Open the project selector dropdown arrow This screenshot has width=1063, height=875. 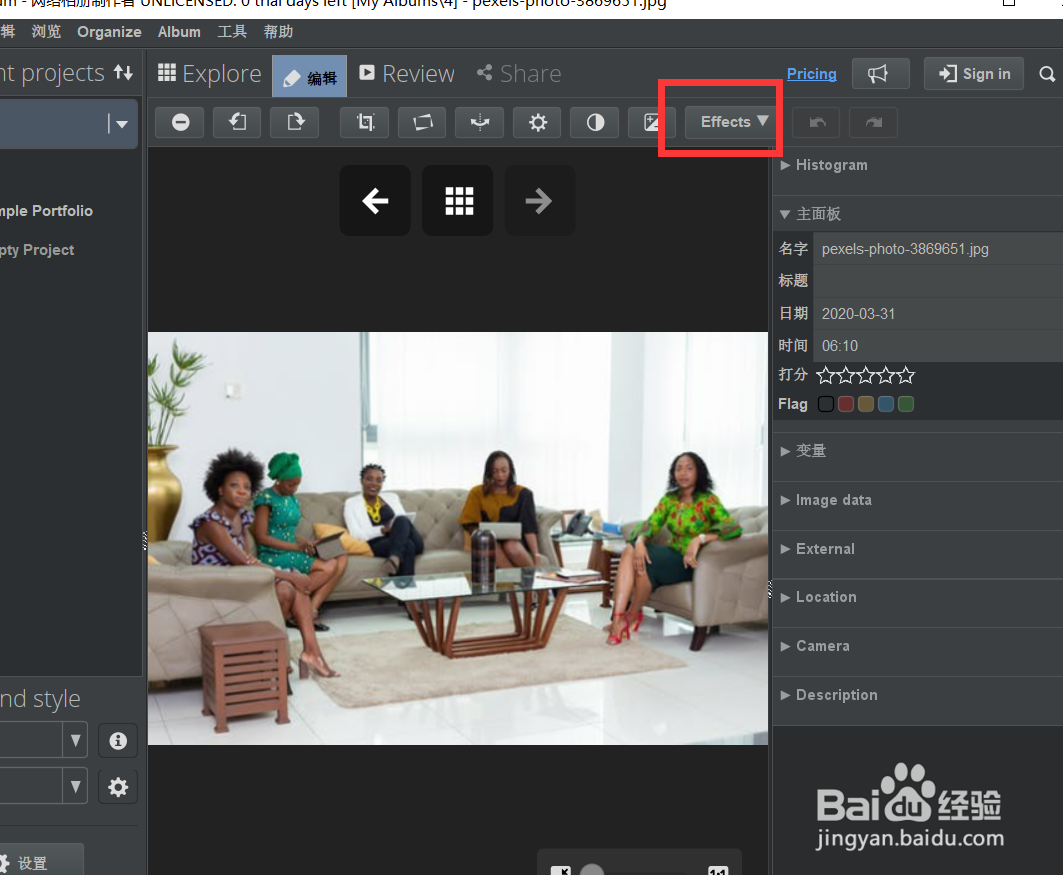coord(122,124)
